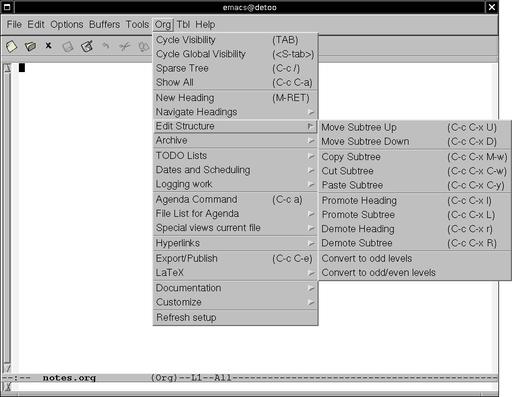Click the Undo arrow toolbar icon
Image resolution: width=512 pixels, height=397 pixels.
106,45
